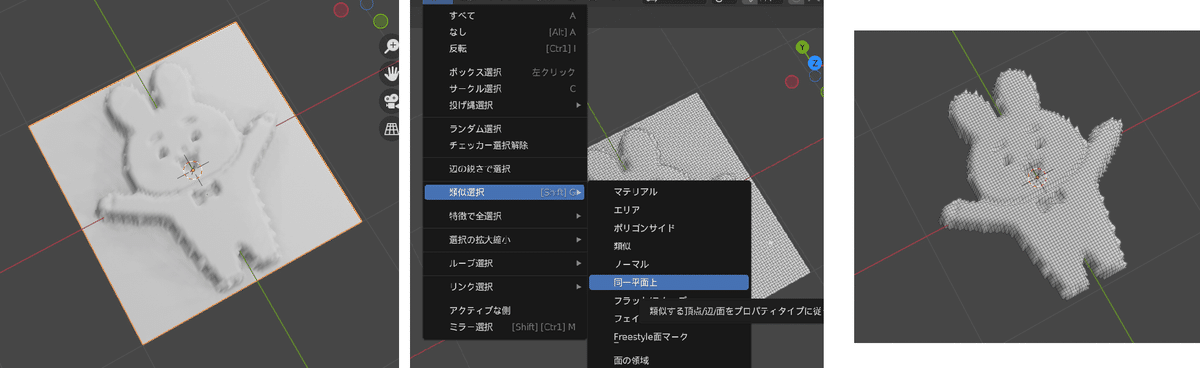Screen dimensions: 1200x368
Task: Expand the 選択の拡大縮小 submenu
Action: [505, 240]
